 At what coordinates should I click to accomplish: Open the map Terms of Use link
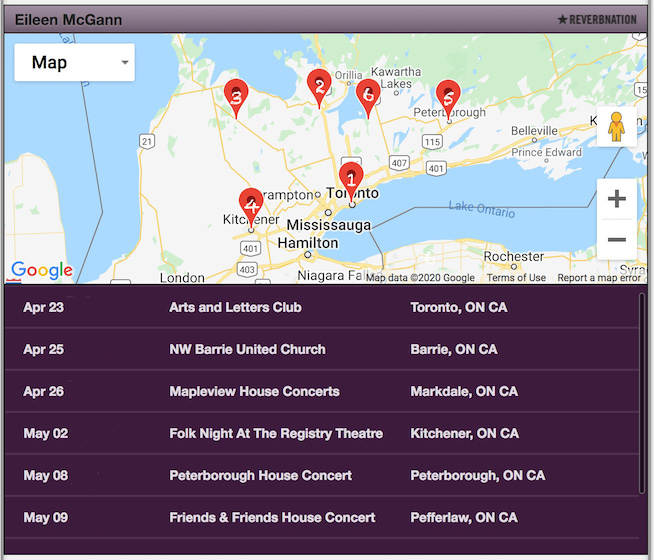(516, 278)
